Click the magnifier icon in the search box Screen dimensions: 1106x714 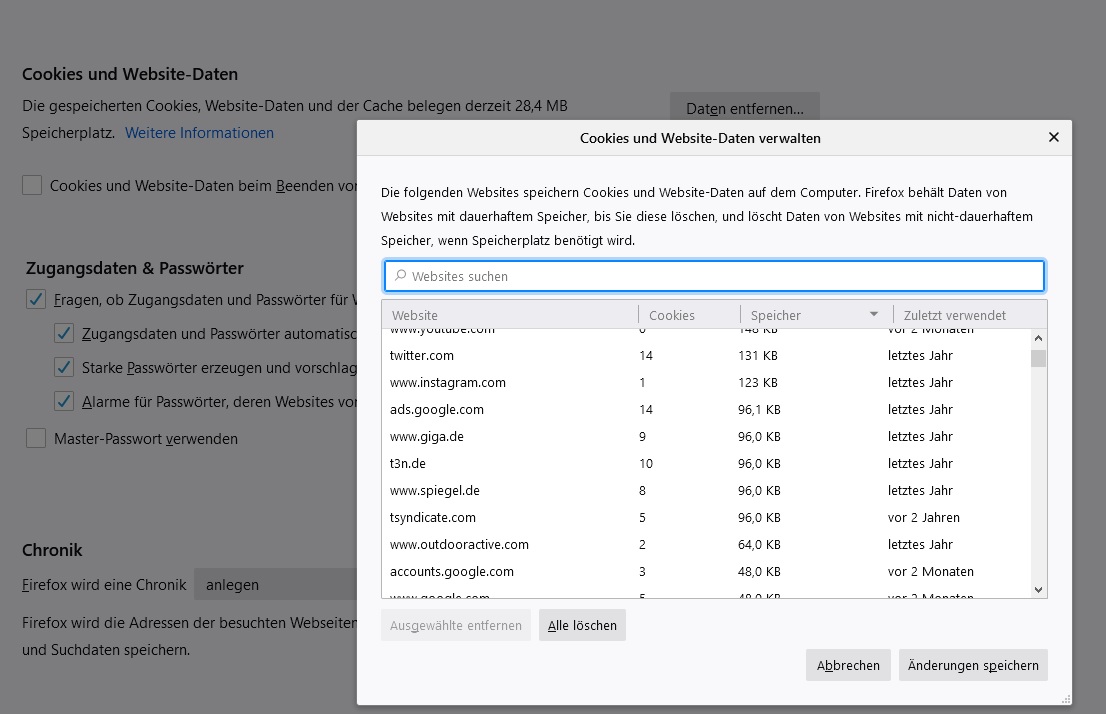[401, 276]
